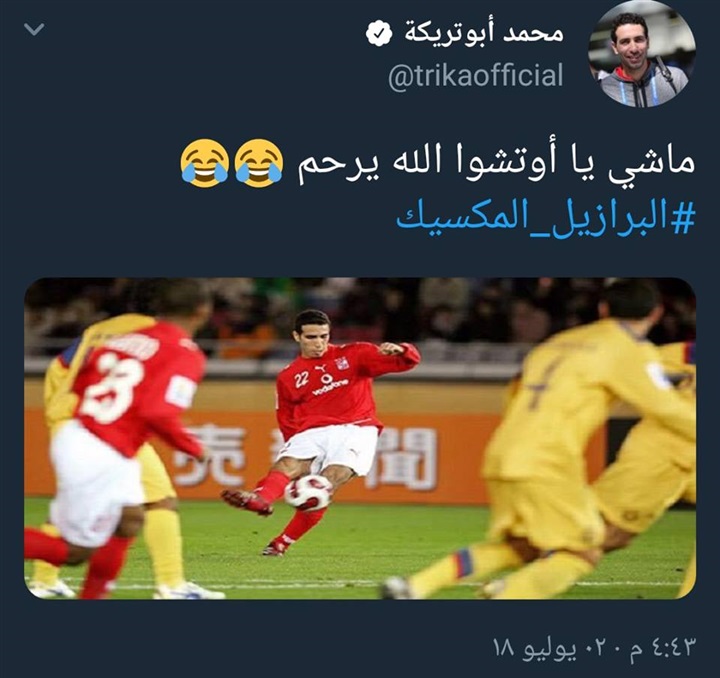The width and height of the screenshot is (720, 678).
Task: Open the attached football match photo
Action: pos(360,438)
